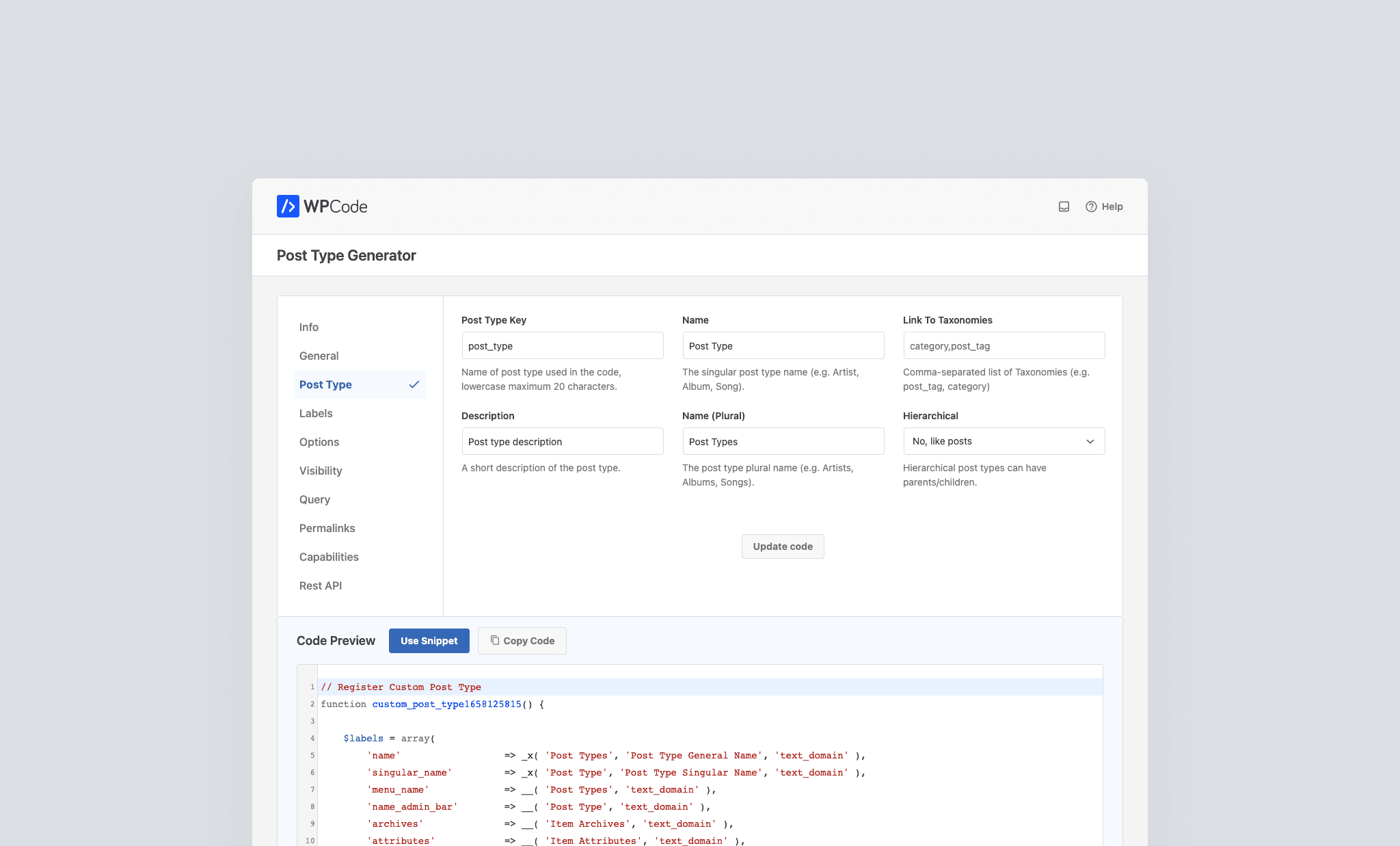Open the Info tab
The width and height of the screenshot is (1400, 846).
309,328
